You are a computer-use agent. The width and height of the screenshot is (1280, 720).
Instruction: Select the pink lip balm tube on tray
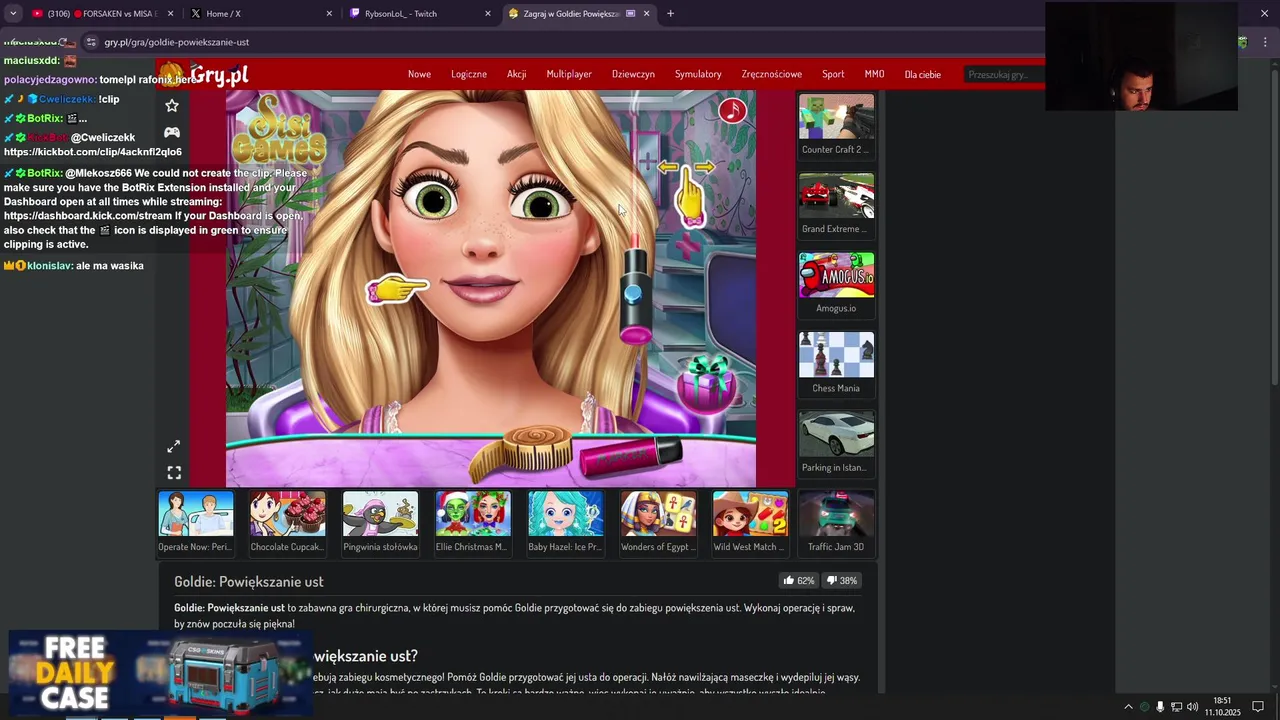(630, 457)
